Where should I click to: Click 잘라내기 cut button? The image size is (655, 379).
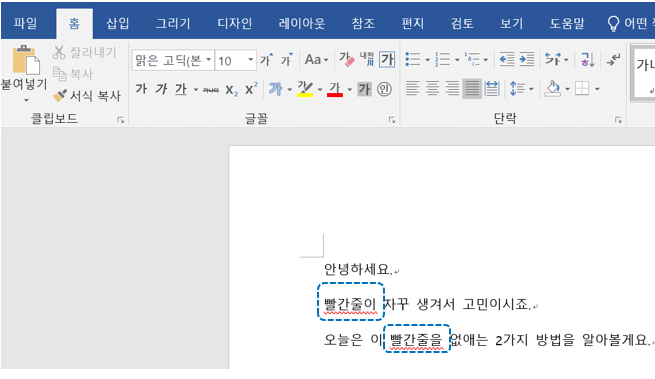85,52
